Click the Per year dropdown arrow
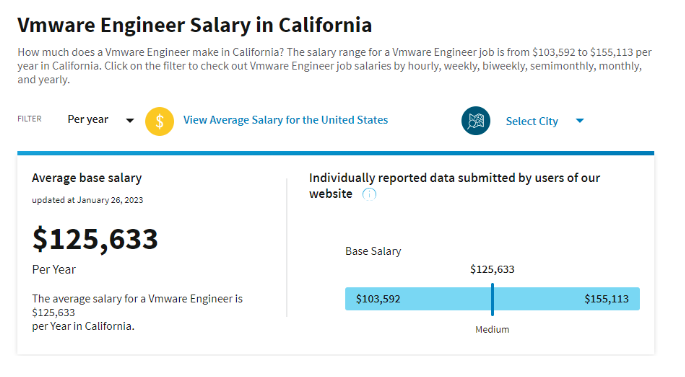The image size is (685, 377). [x=130, y=121]
